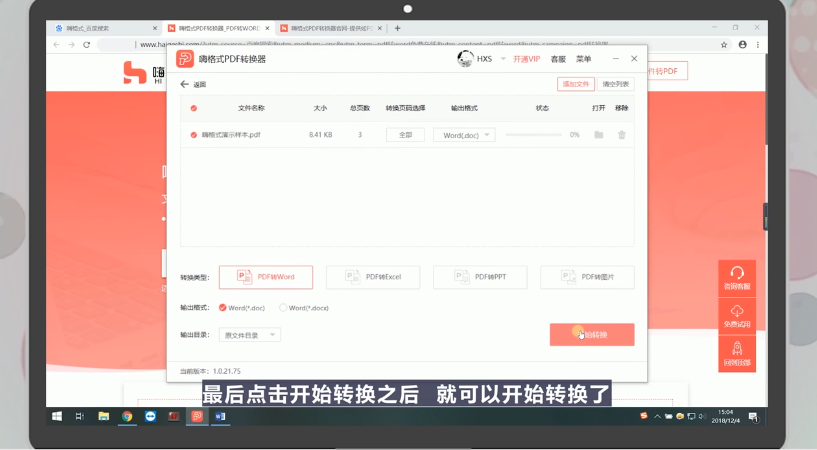Open tray hidden icons chevron
The height and width of the screenshot is (450, 817).
click(657, 416)
